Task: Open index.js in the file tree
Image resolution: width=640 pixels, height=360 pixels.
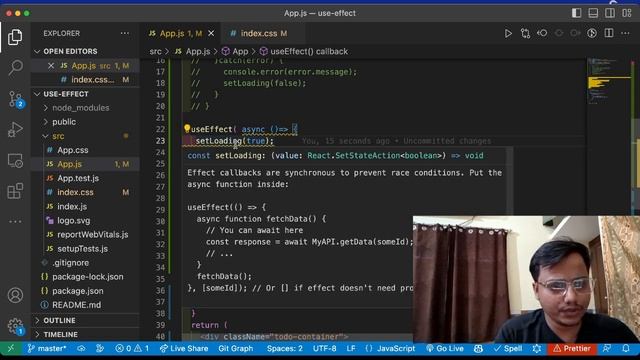Action: click(85, 206)
